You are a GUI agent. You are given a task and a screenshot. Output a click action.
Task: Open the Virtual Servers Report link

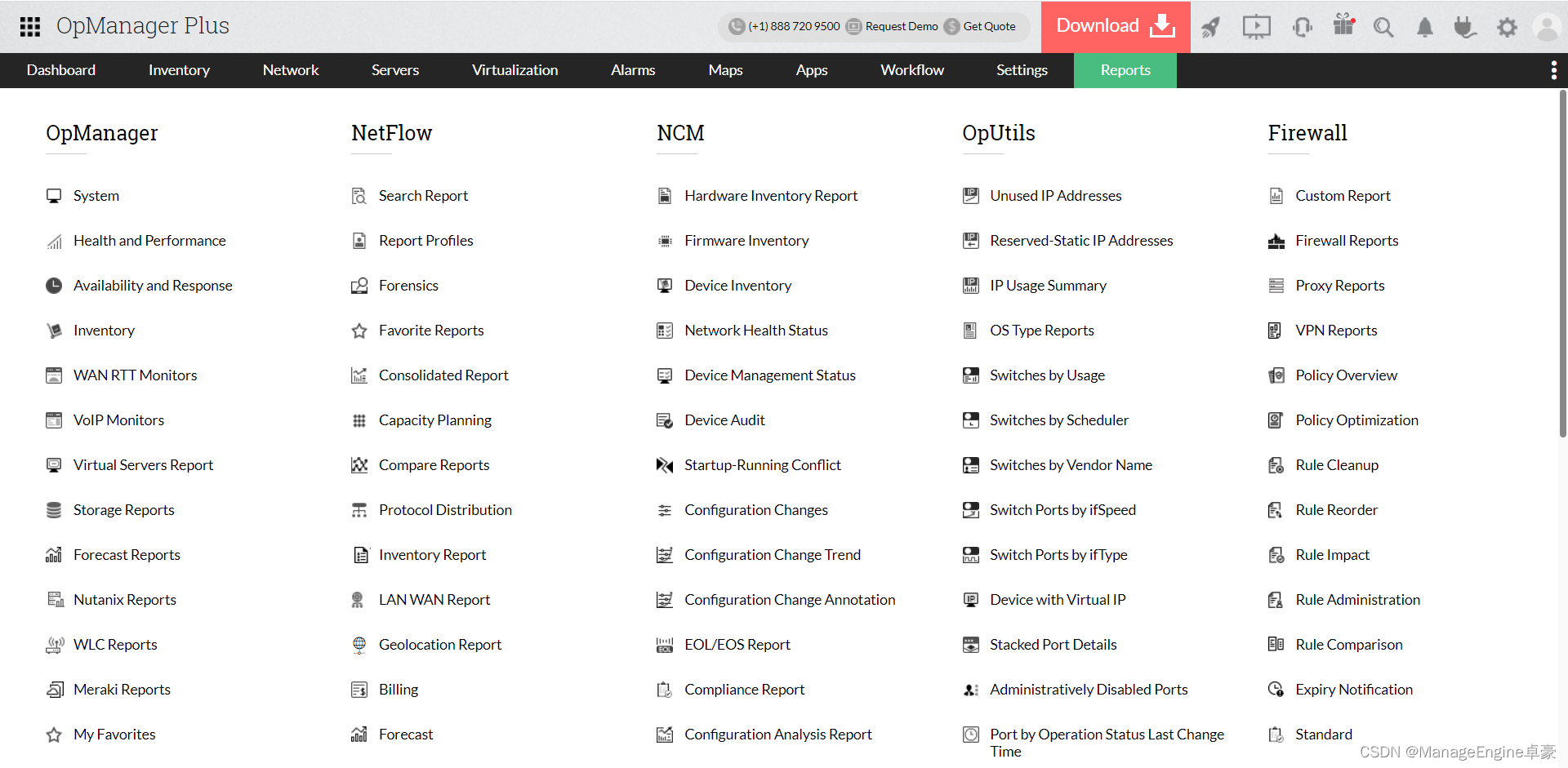pos(143,465)
